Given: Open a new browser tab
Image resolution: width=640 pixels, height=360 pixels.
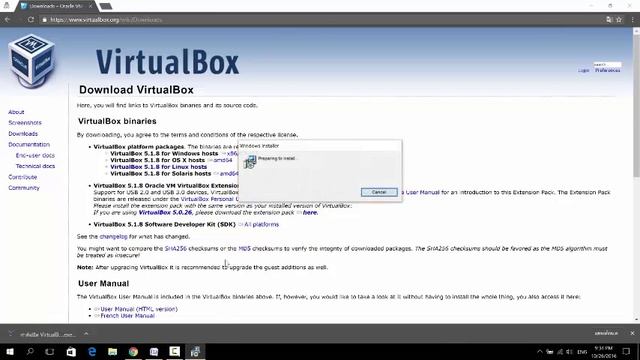Looking at the screenshot, I should 106,6.
